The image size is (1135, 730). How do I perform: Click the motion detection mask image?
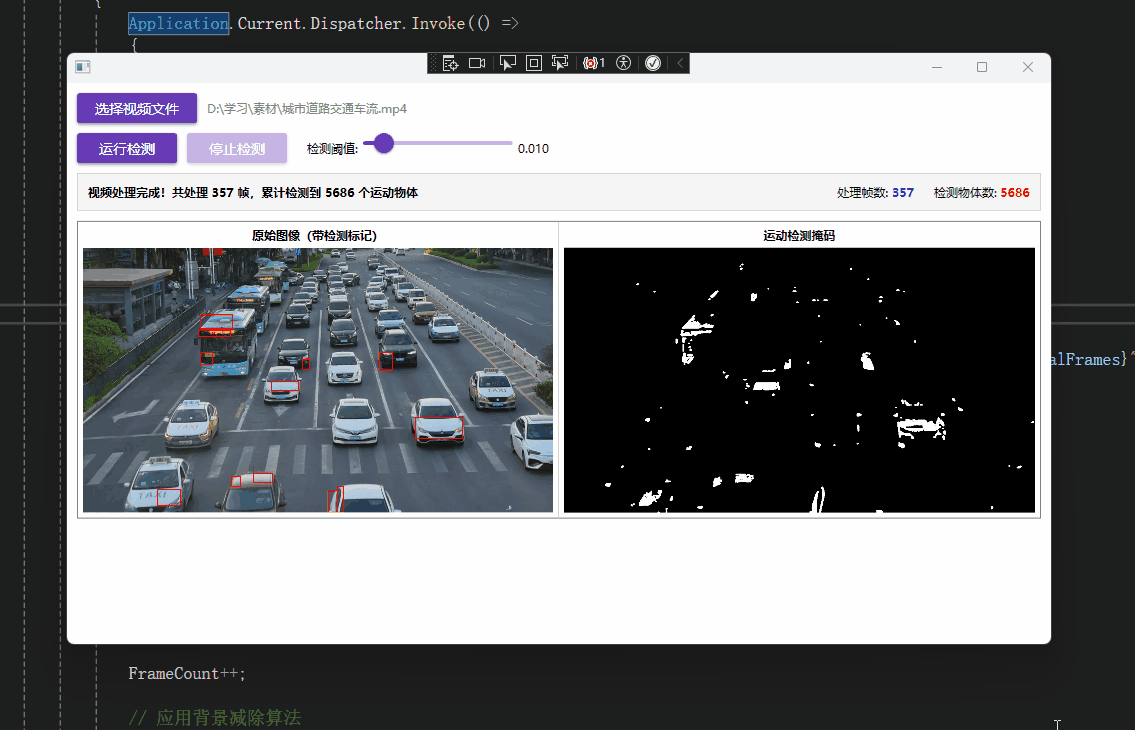point(799,380)
